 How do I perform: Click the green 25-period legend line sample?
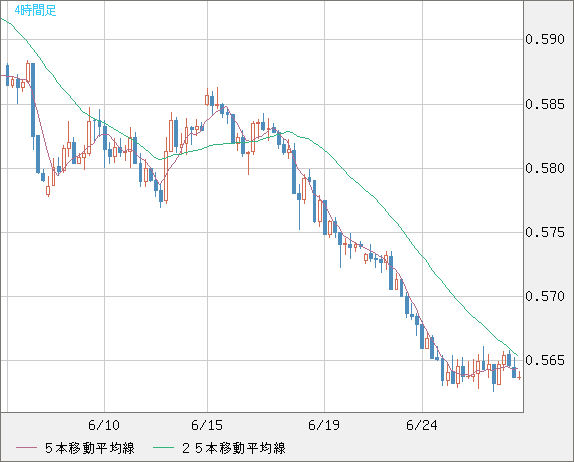[x=163, y=448]
